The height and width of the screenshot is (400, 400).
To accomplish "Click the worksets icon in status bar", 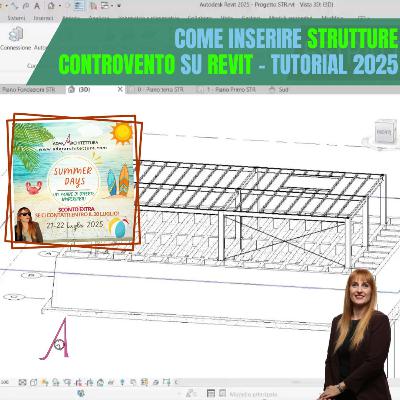I will click(81, 393).
